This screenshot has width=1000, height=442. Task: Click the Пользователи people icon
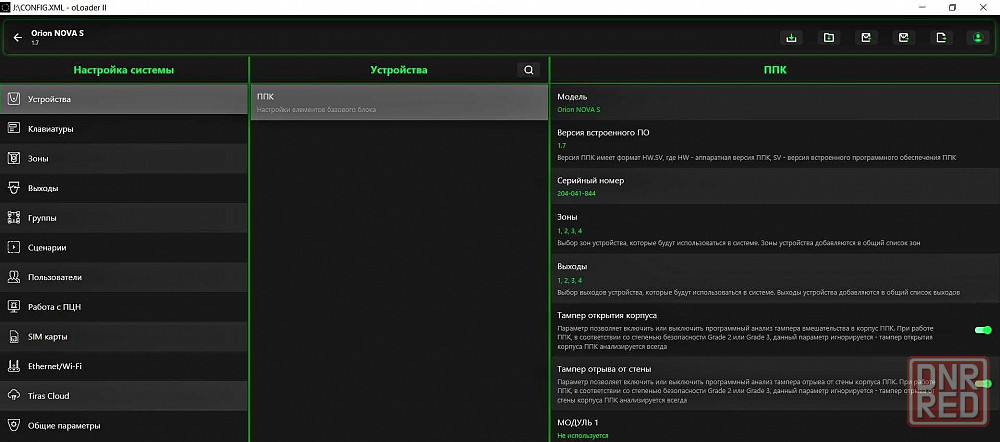click(x=14, y=277)
